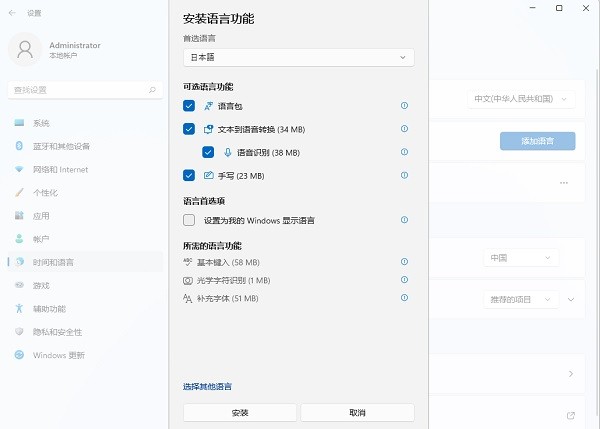Select 时间和语言 in the sidebar

[x=85, y=262]
